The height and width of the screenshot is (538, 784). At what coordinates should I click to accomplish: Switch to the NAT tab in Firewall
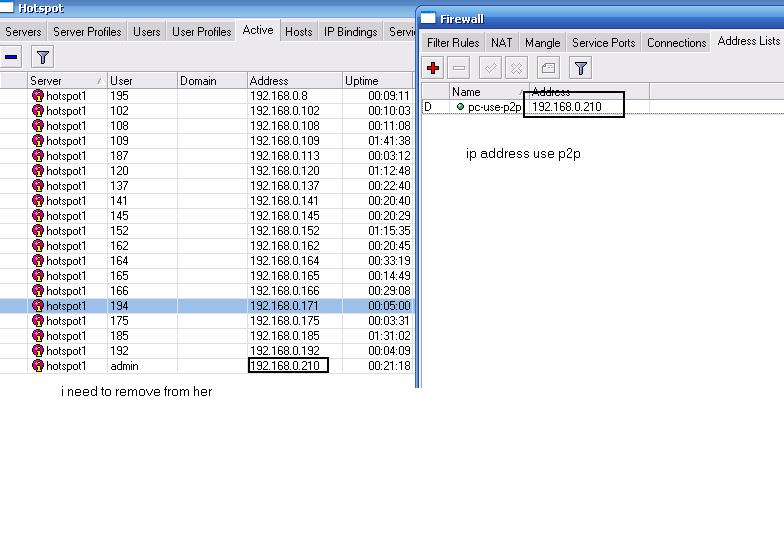click(502, 43)
